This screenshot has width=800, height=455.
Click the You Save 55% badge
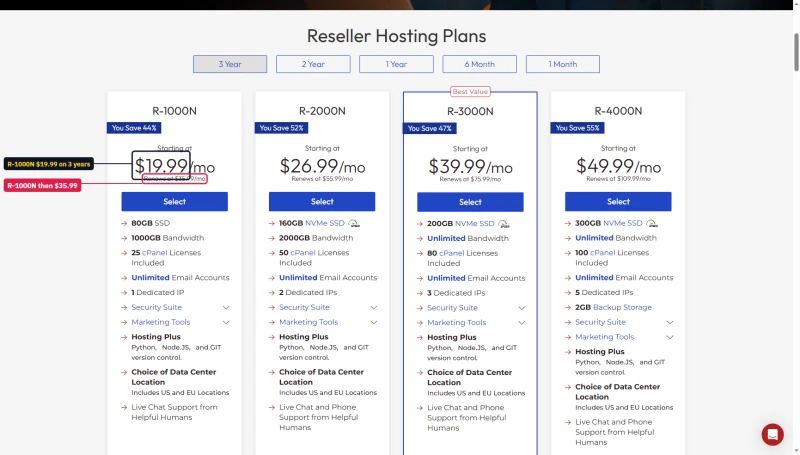point(578,128)
